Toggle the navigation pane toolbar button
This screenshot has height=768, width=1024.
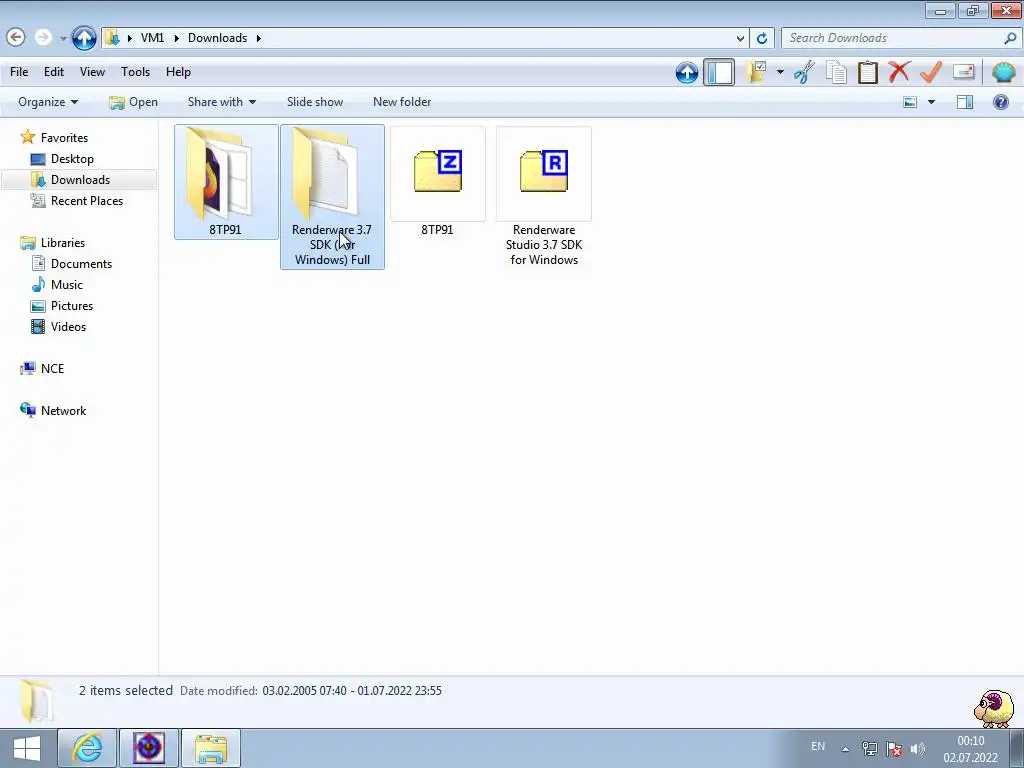click(719, 72)
